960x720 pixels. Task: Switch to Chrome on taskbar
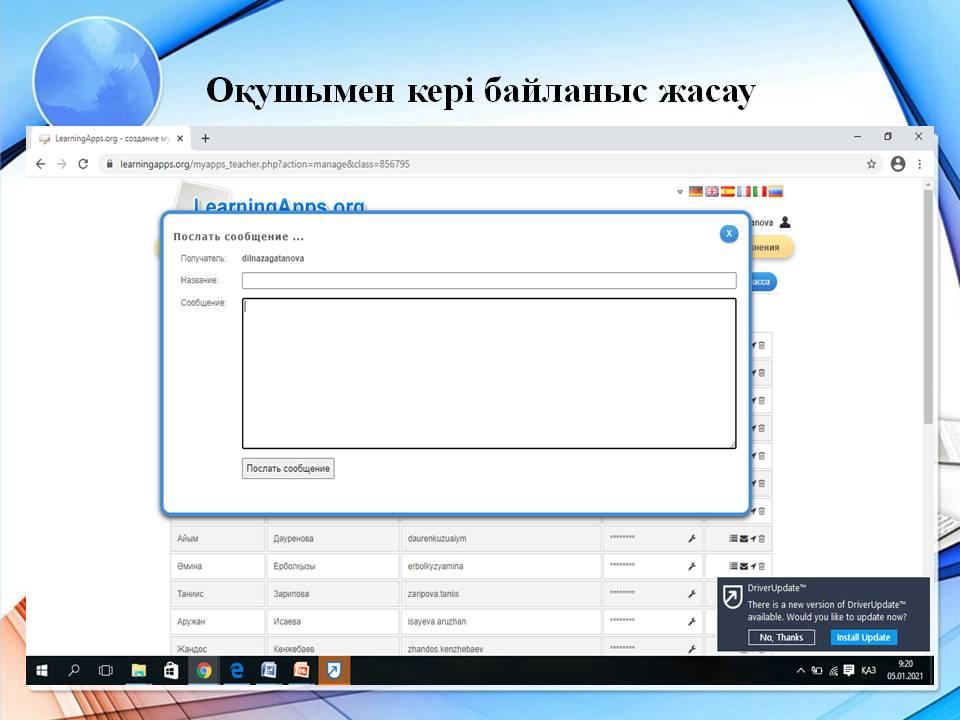204,671
